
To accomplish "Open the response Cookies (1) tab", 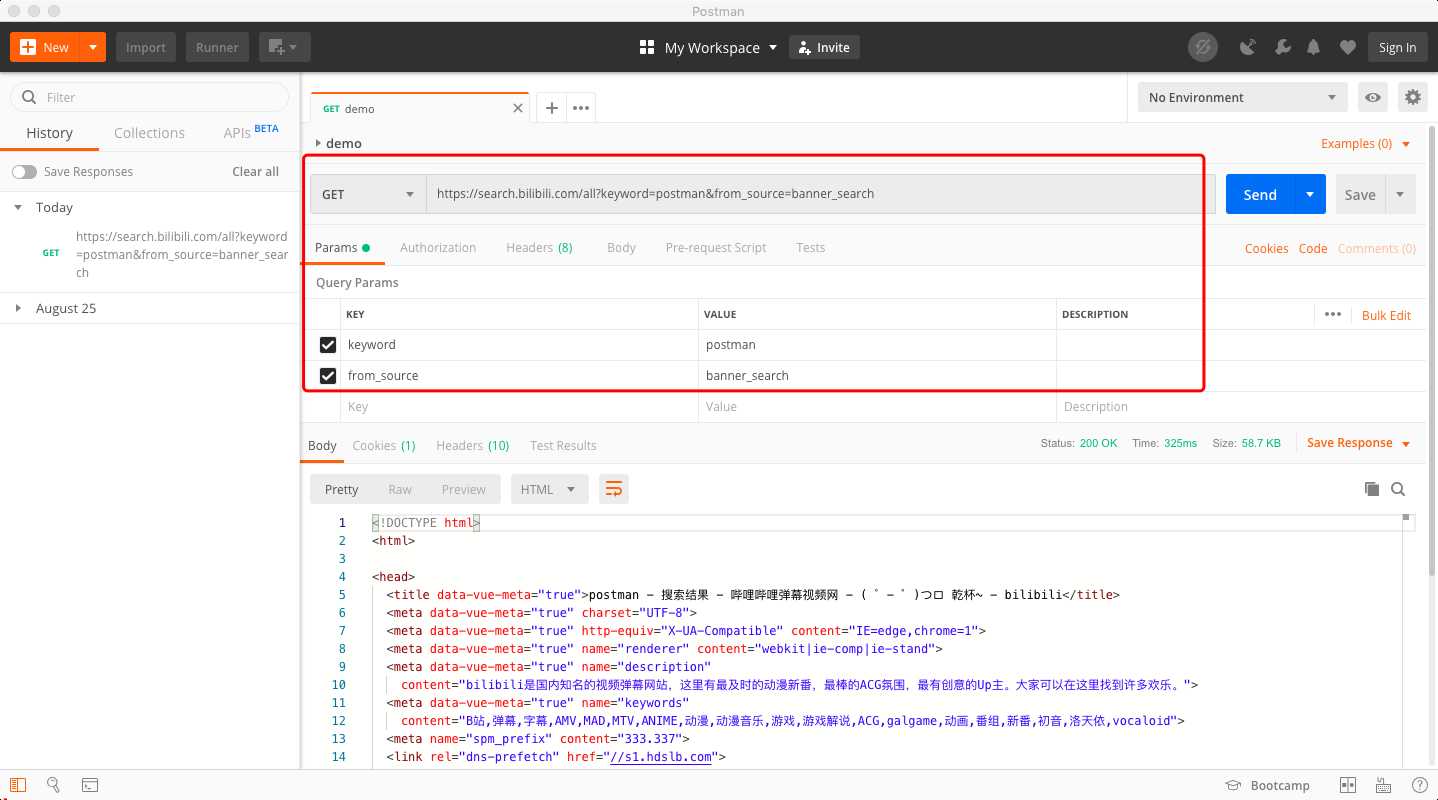I will (384, 445).
